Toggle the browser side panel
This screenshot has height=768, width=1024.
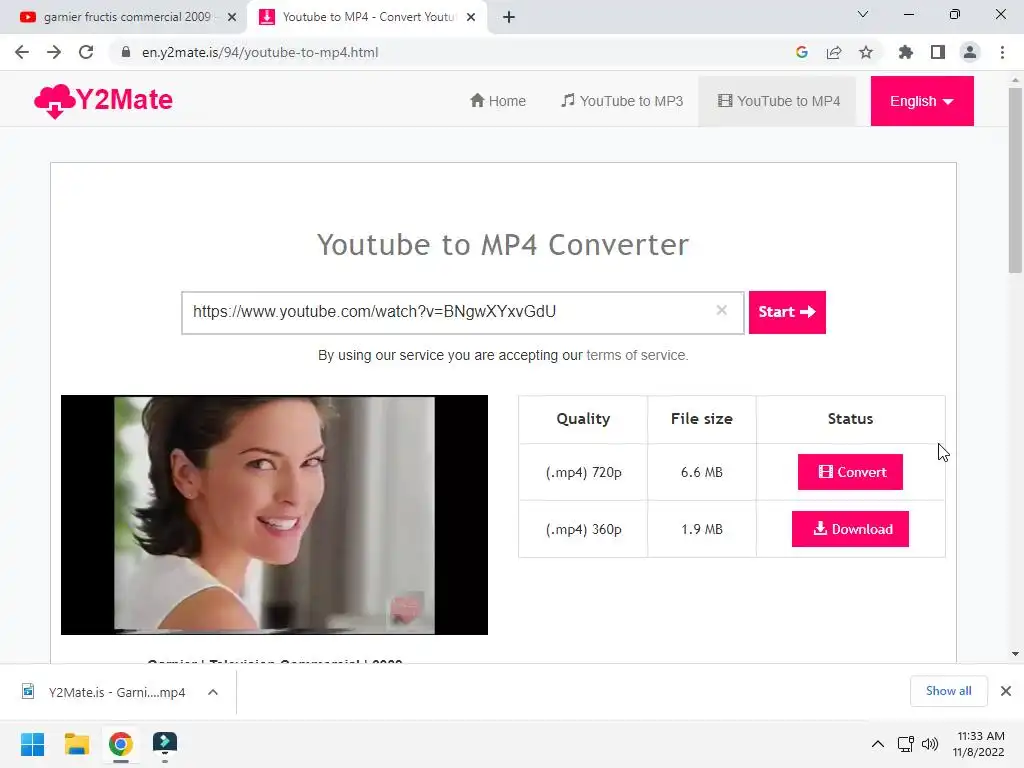[938, 52]
